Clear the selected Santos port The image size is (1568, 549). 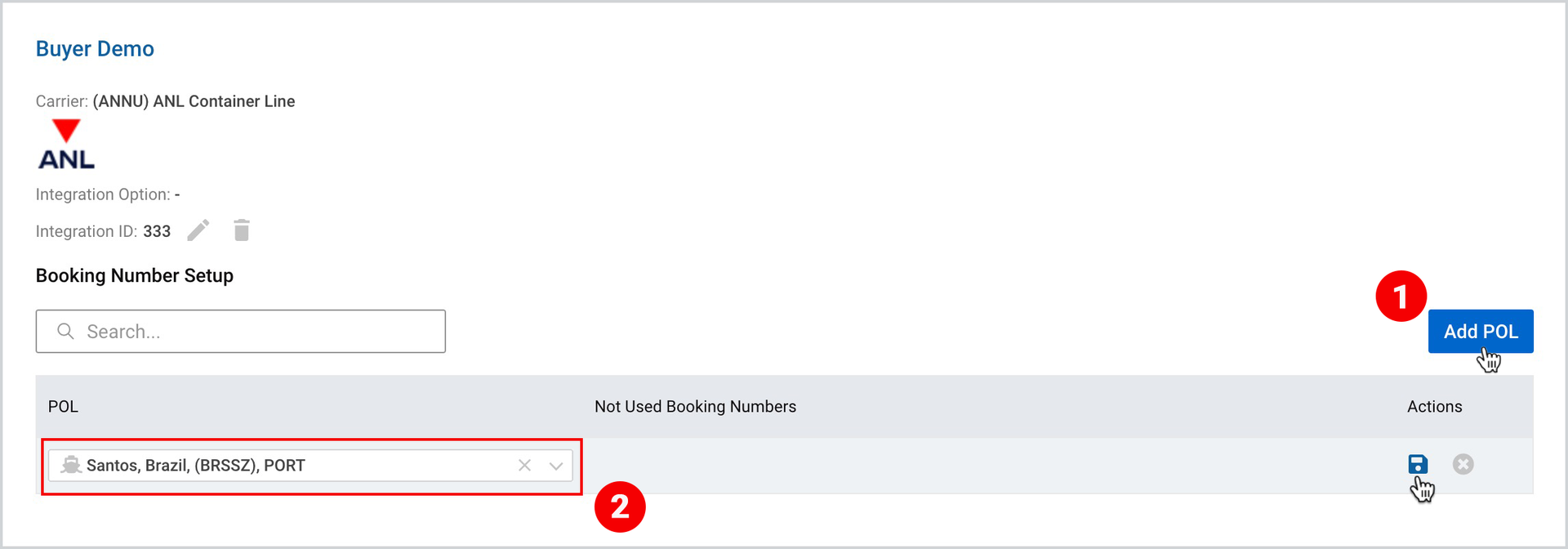point(524,465)
